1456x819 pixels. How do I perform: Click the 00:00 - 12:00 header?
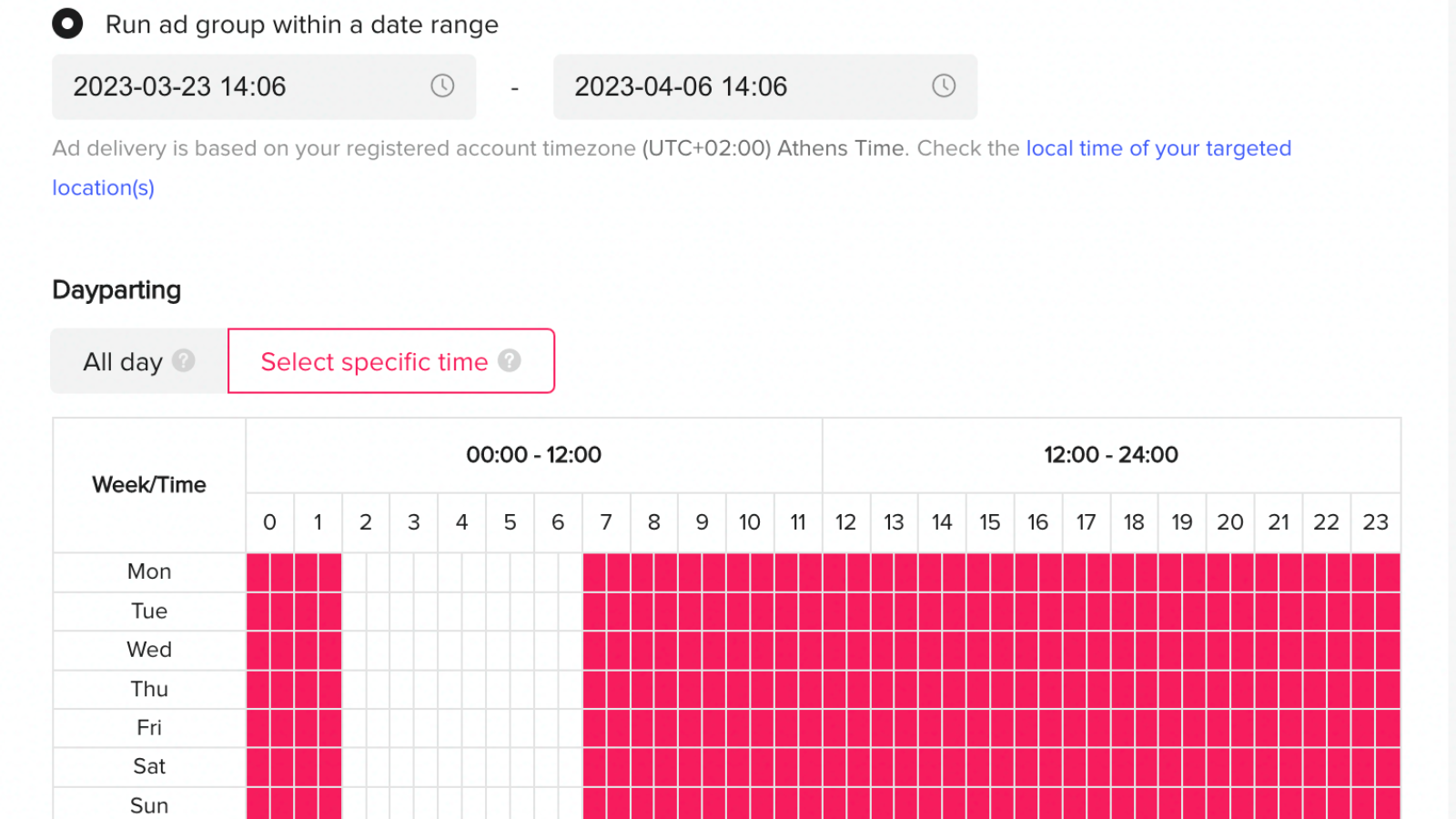click(x=534, y=455)
